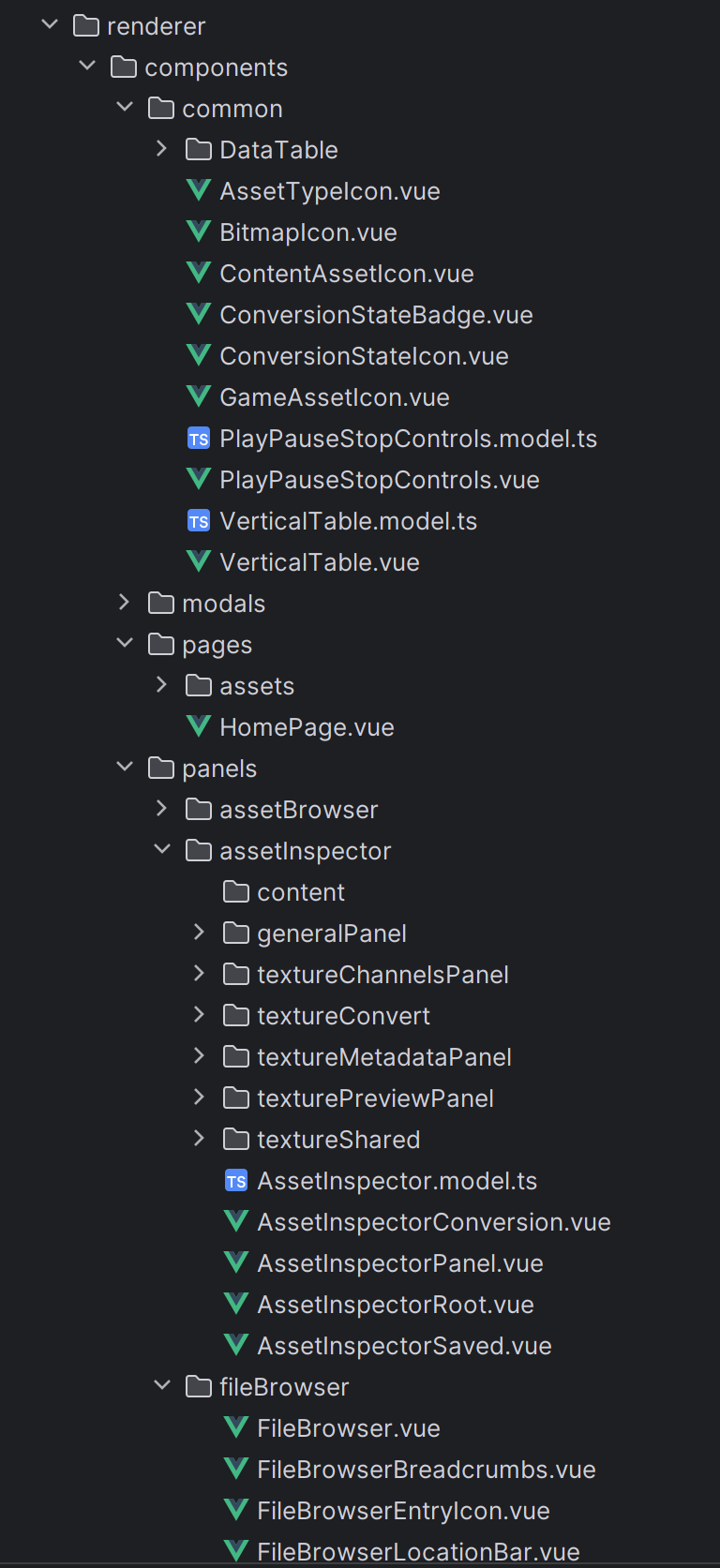The width and height of the screenshot is (720, 1568).
Task: Select the textureShared folder label
Action: [337, 1140]
